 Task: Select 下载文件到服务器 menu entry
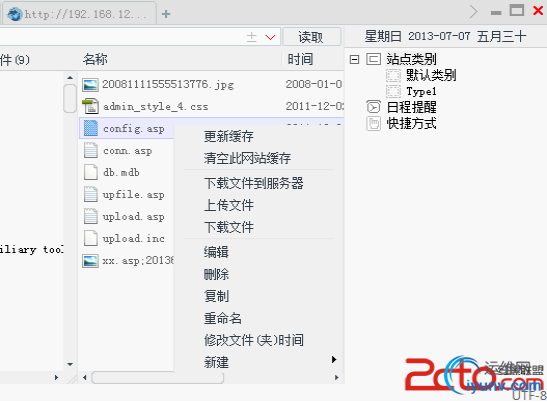(x=254, y=183)
